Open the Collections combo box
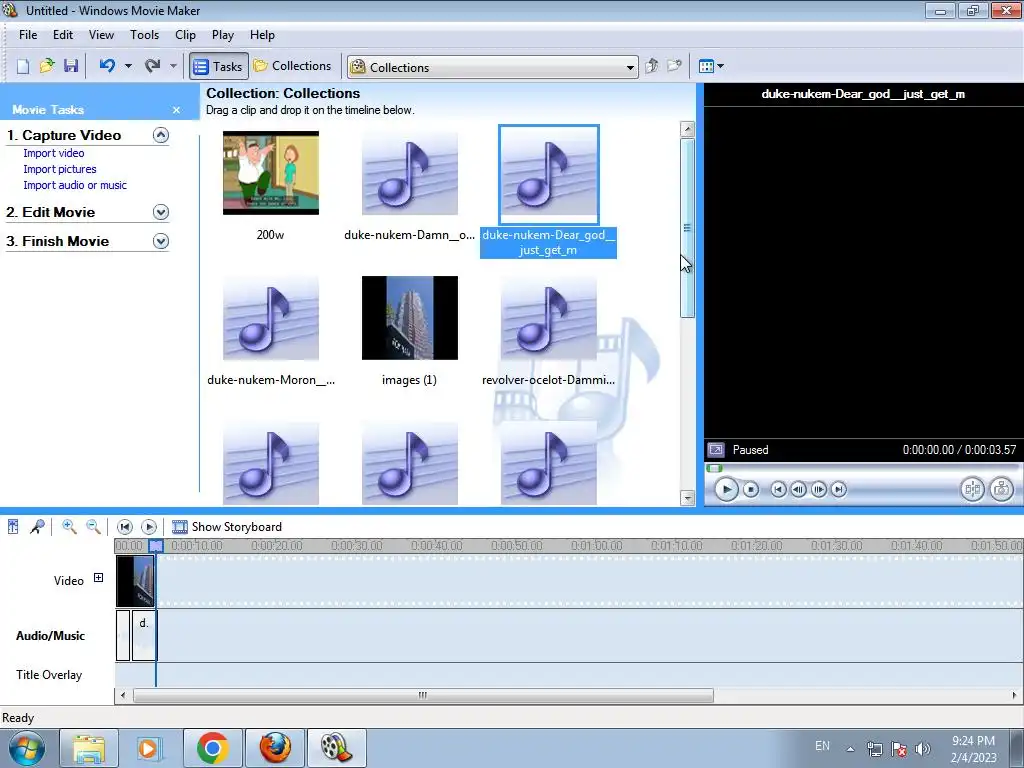The image size is (1024, 768). click(492, 67)
